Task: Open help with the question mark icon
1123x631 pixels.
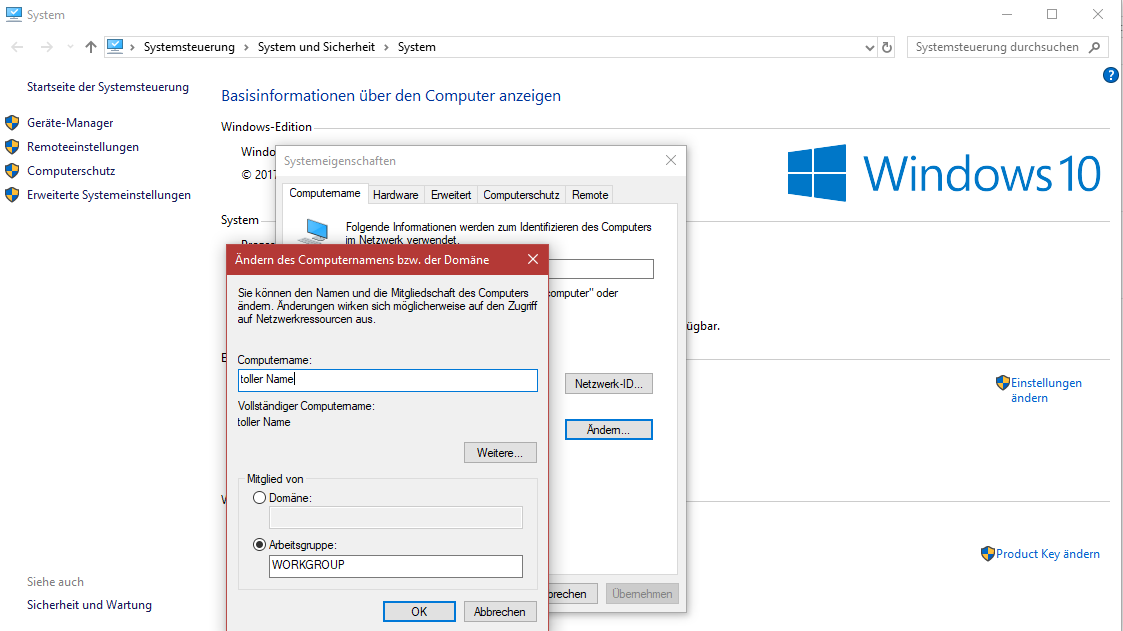Action: tap(1110, 75)
